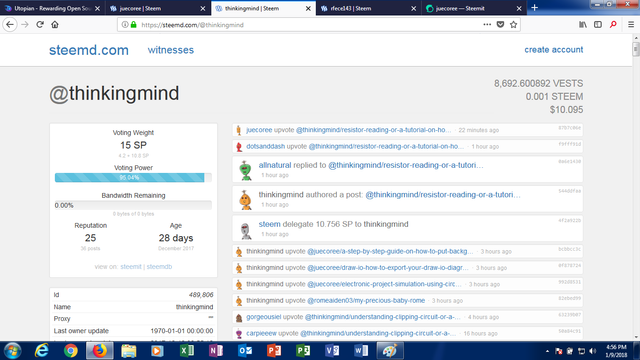
Task: Open Excel from the taskbar
Action: point(187,351)
